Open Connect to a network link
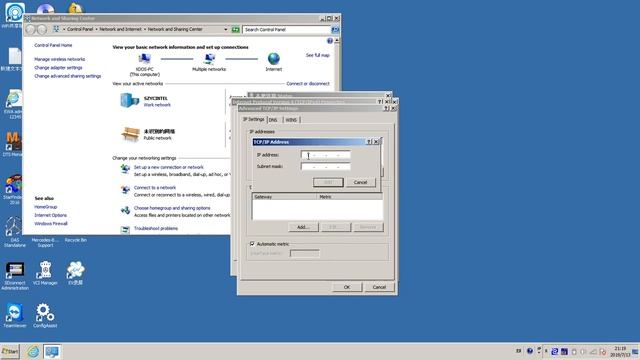This screenshot has width=640, height=360. 155,188
